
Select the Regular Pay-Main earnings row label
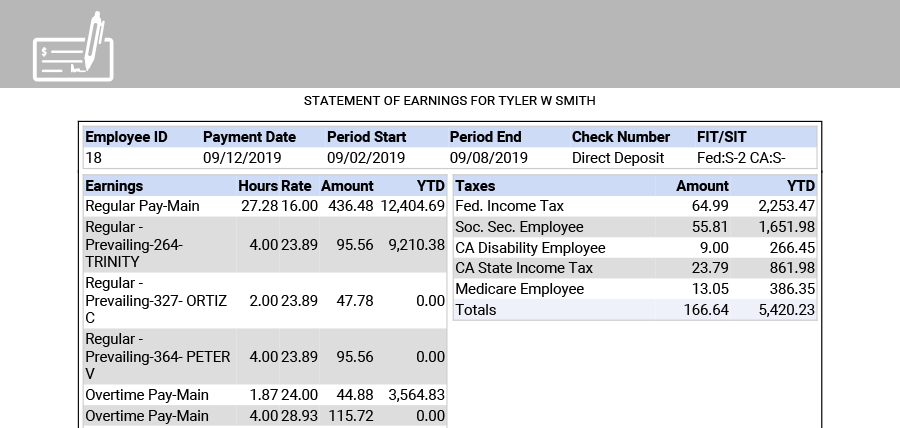143,206
